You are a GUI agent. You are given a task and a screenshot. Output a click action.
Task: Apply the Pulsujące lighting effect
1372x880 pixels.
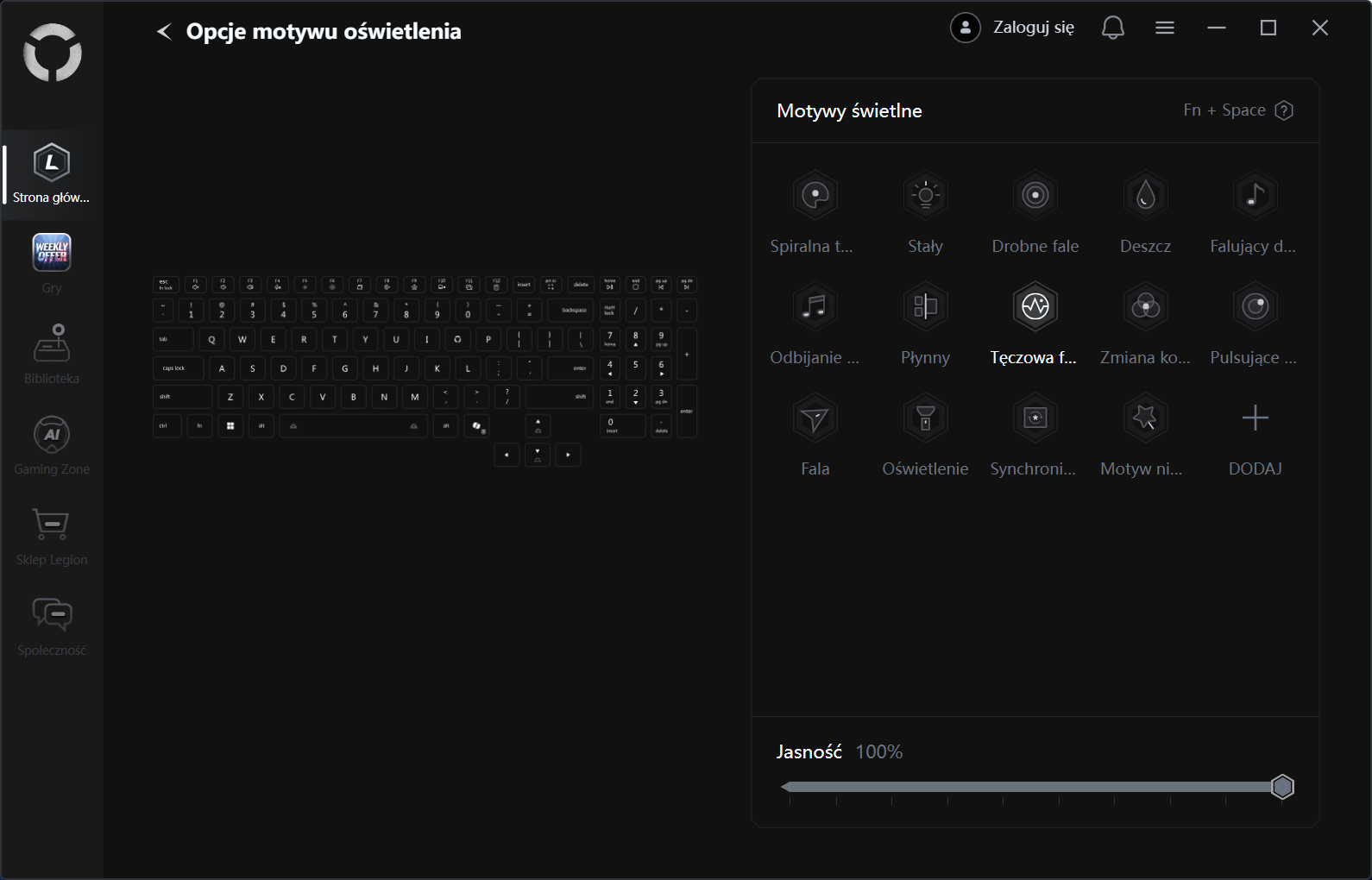[1255, 307]
